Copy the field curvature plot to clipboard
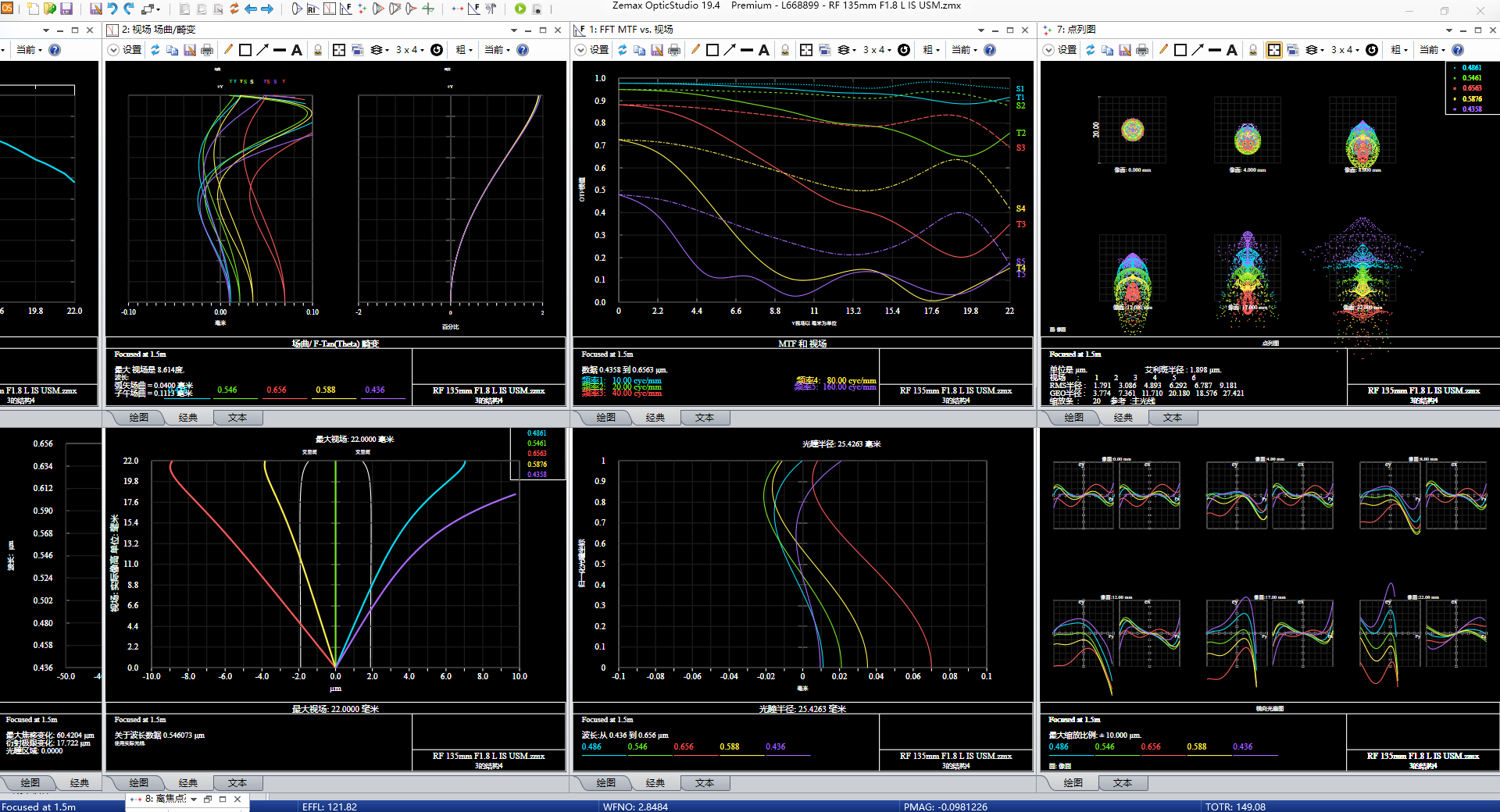Viewport: 1500px width, 812px height. pos(173,49)
